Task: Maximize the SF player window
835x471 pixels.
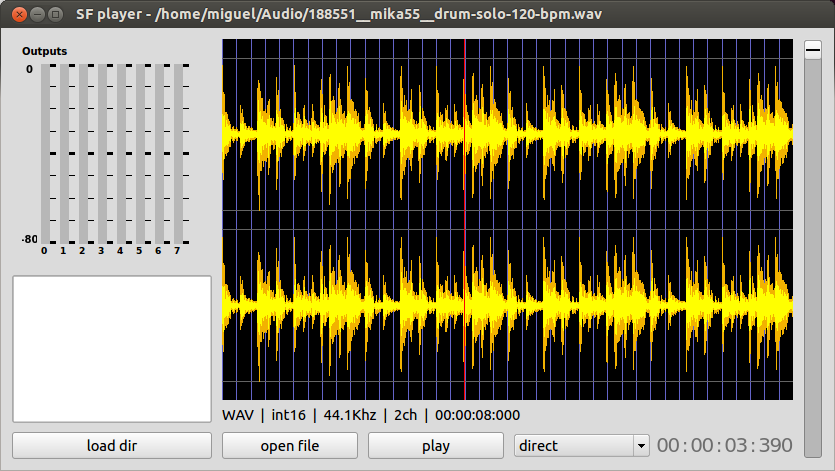Action: (x=55, y=14)
